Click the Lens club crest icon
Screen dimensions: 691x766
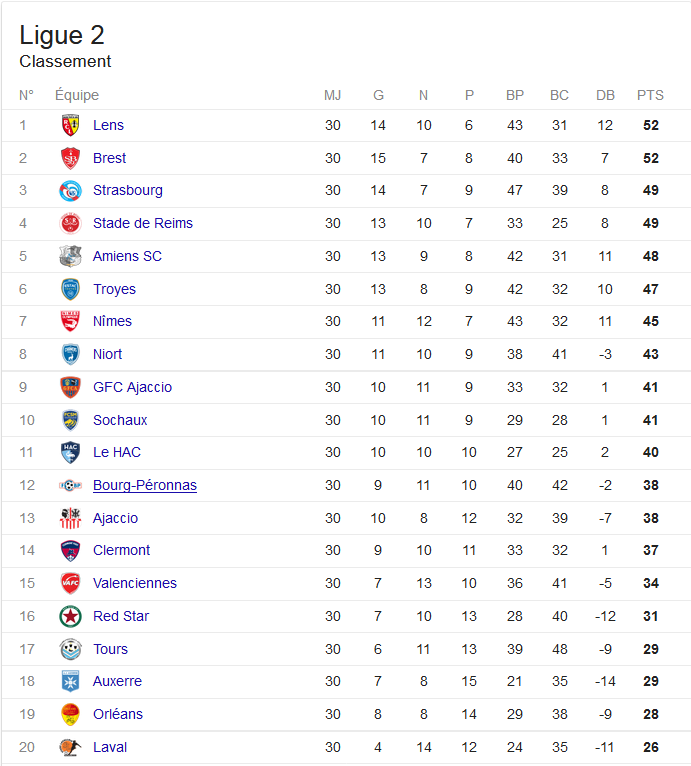70,125
